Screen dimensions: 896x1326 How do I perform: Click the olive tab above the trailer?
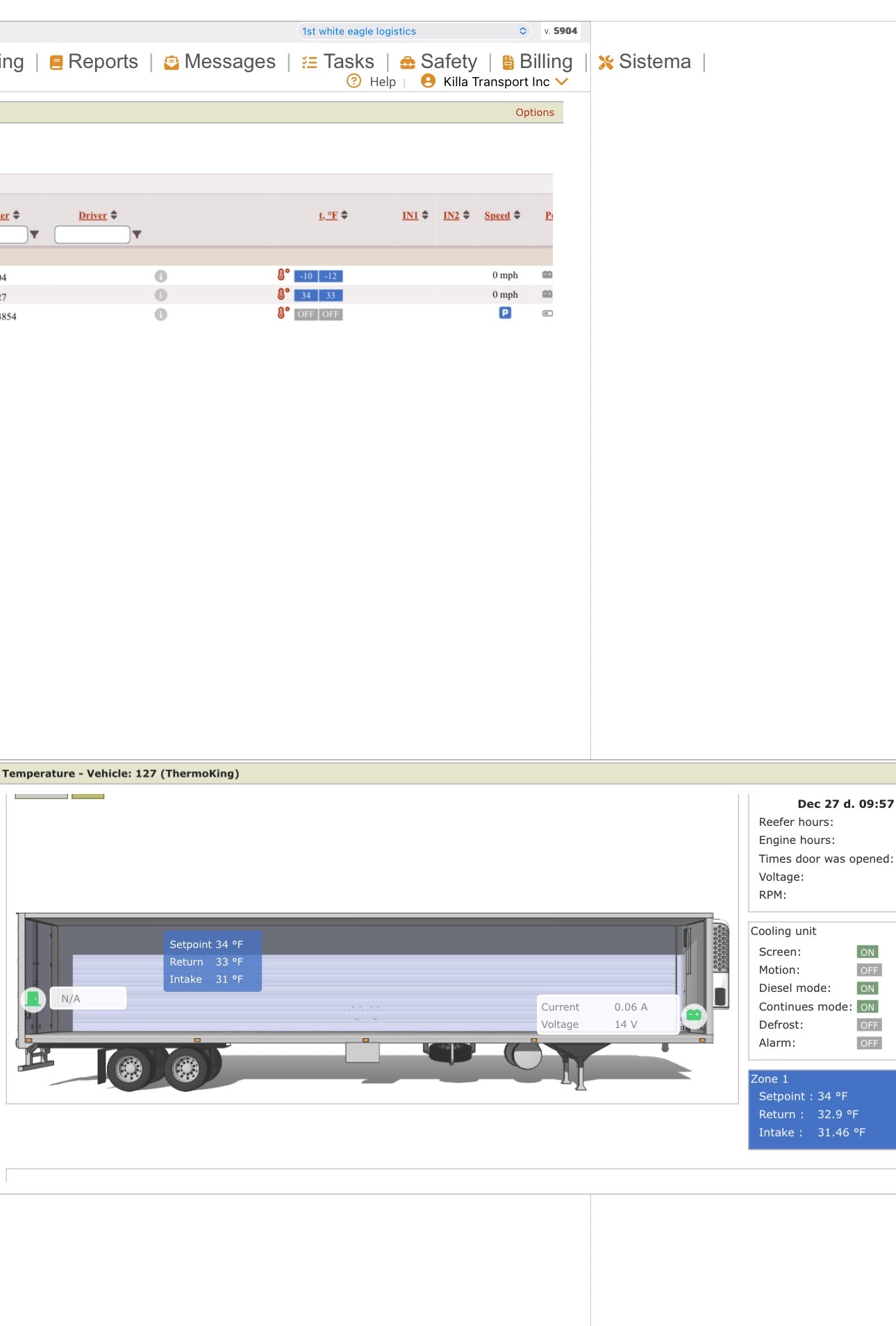[x=88, y=796]
